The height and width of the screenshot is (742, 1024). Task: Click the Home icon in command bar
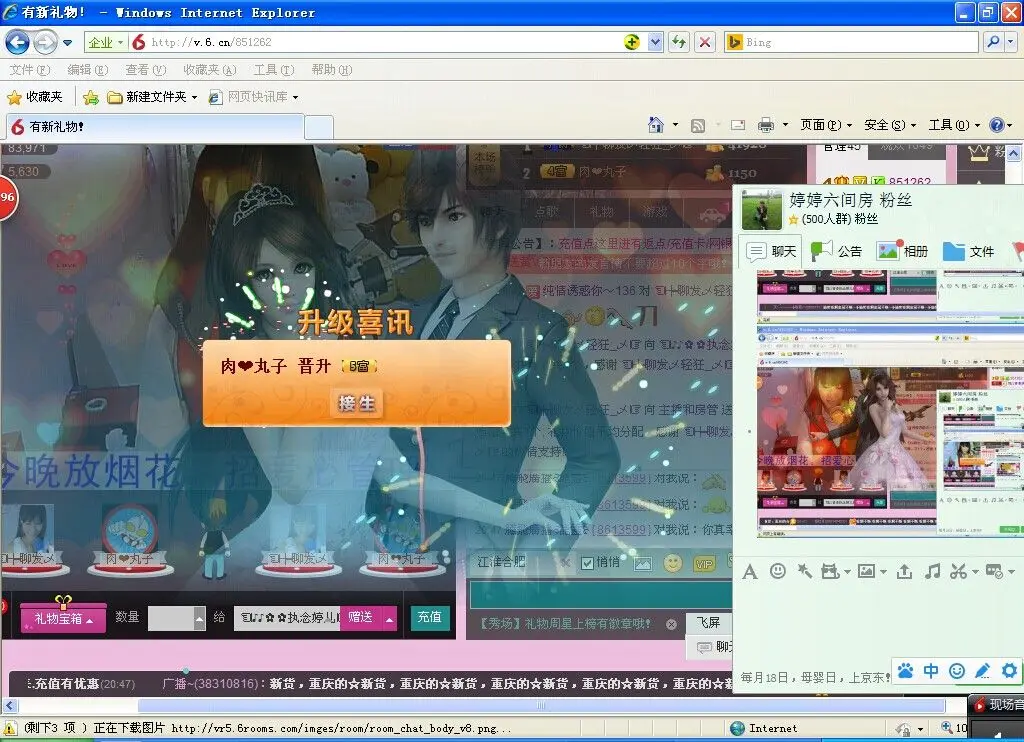click(x=656, y=124)
